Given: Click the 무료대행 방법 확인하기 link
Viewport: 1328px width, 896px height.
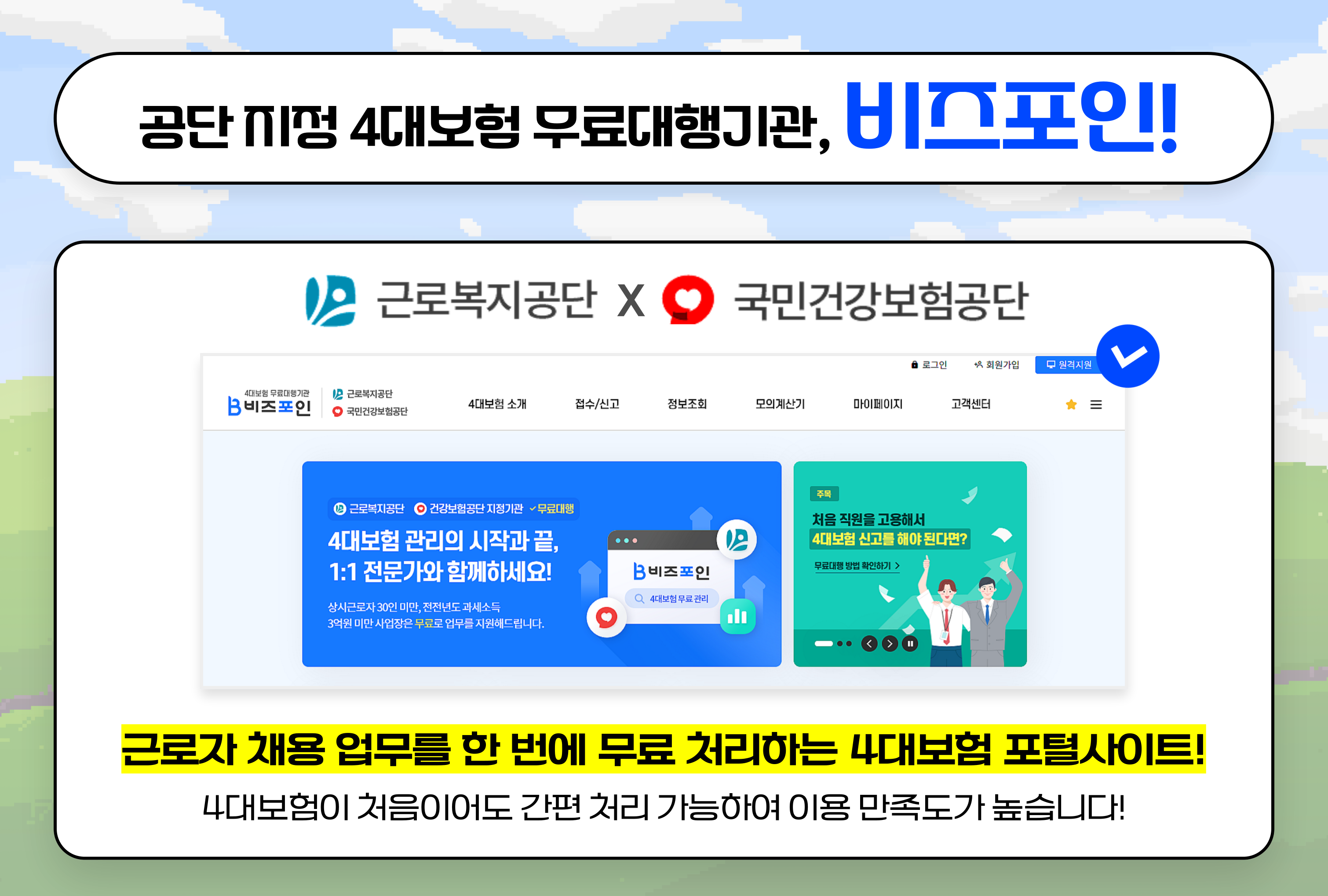Looking at the screenshot, I should (857, 566).
